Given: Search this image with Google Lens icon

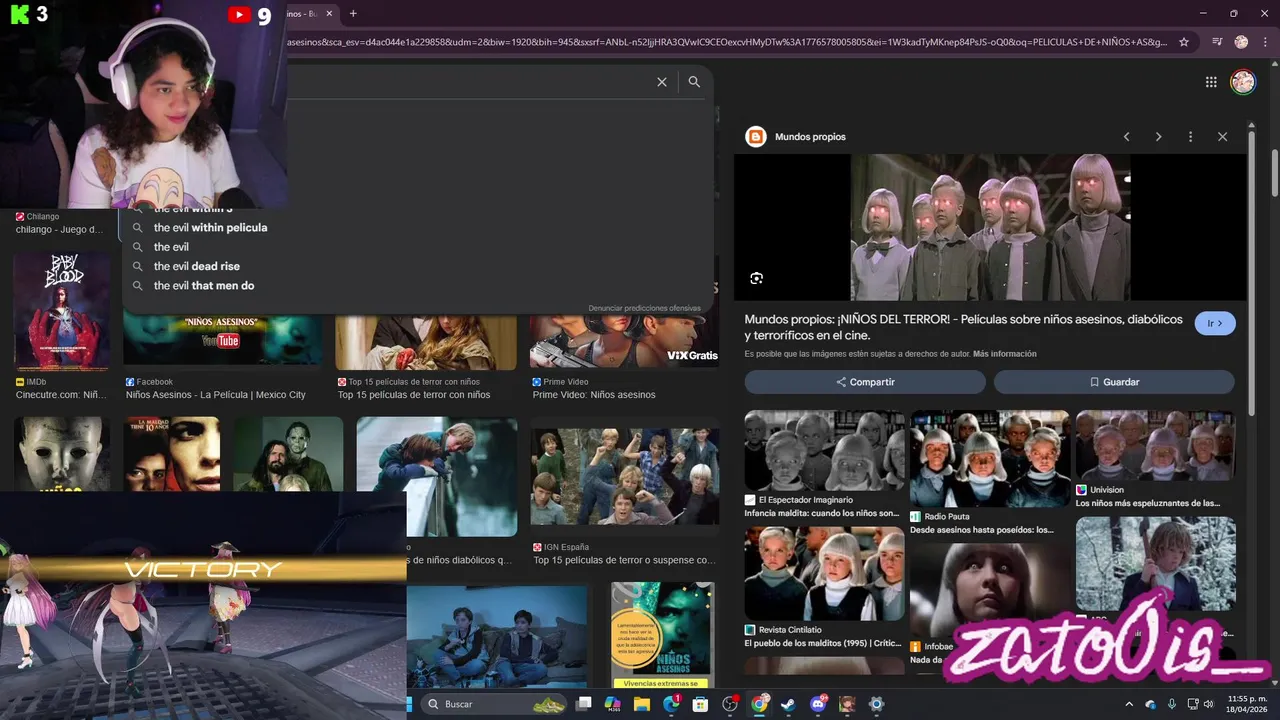Looking at the screenshot, I should (756, 278).
